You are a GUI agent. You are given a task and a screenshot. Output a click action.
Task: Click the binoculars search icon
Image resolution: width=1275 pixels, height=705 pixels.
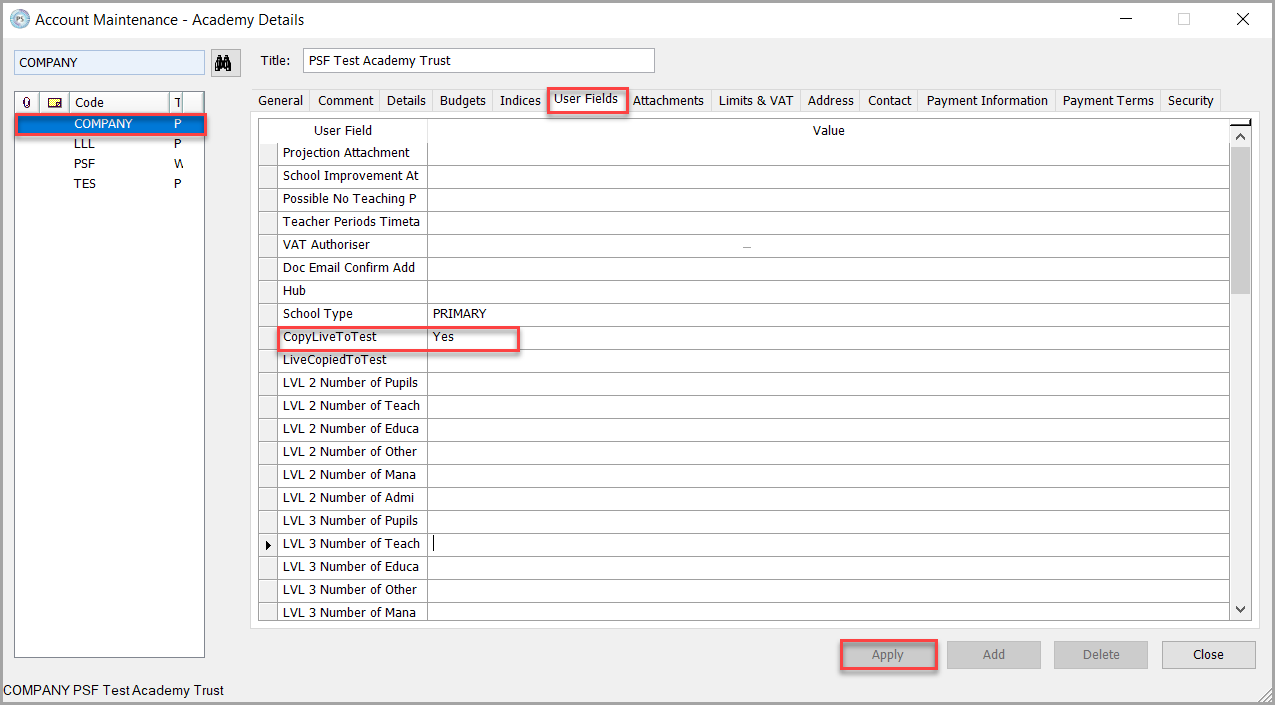point(225,63)
